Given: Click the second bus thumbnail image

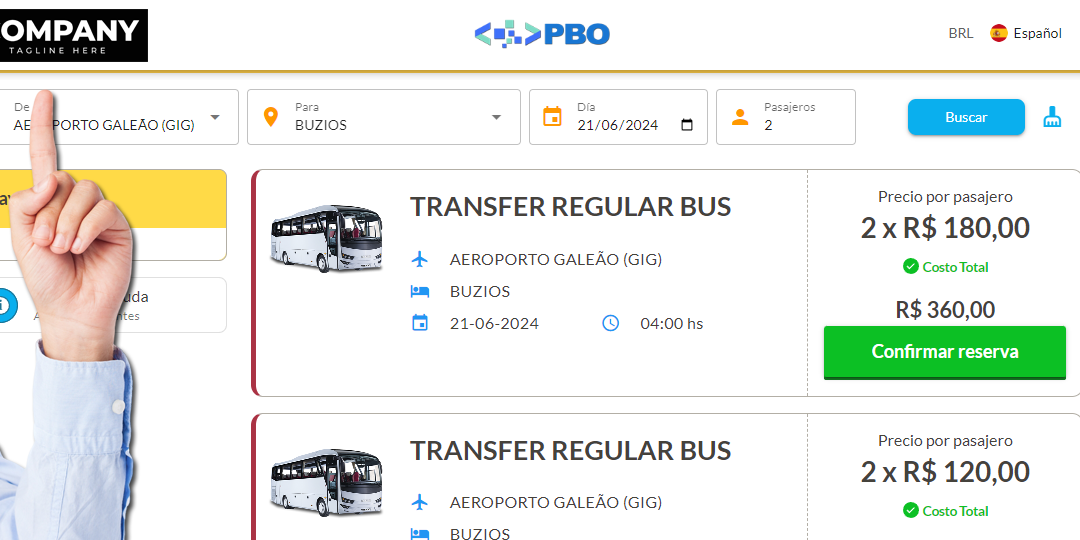Looking at the screenshot, I should coord(326,483).
